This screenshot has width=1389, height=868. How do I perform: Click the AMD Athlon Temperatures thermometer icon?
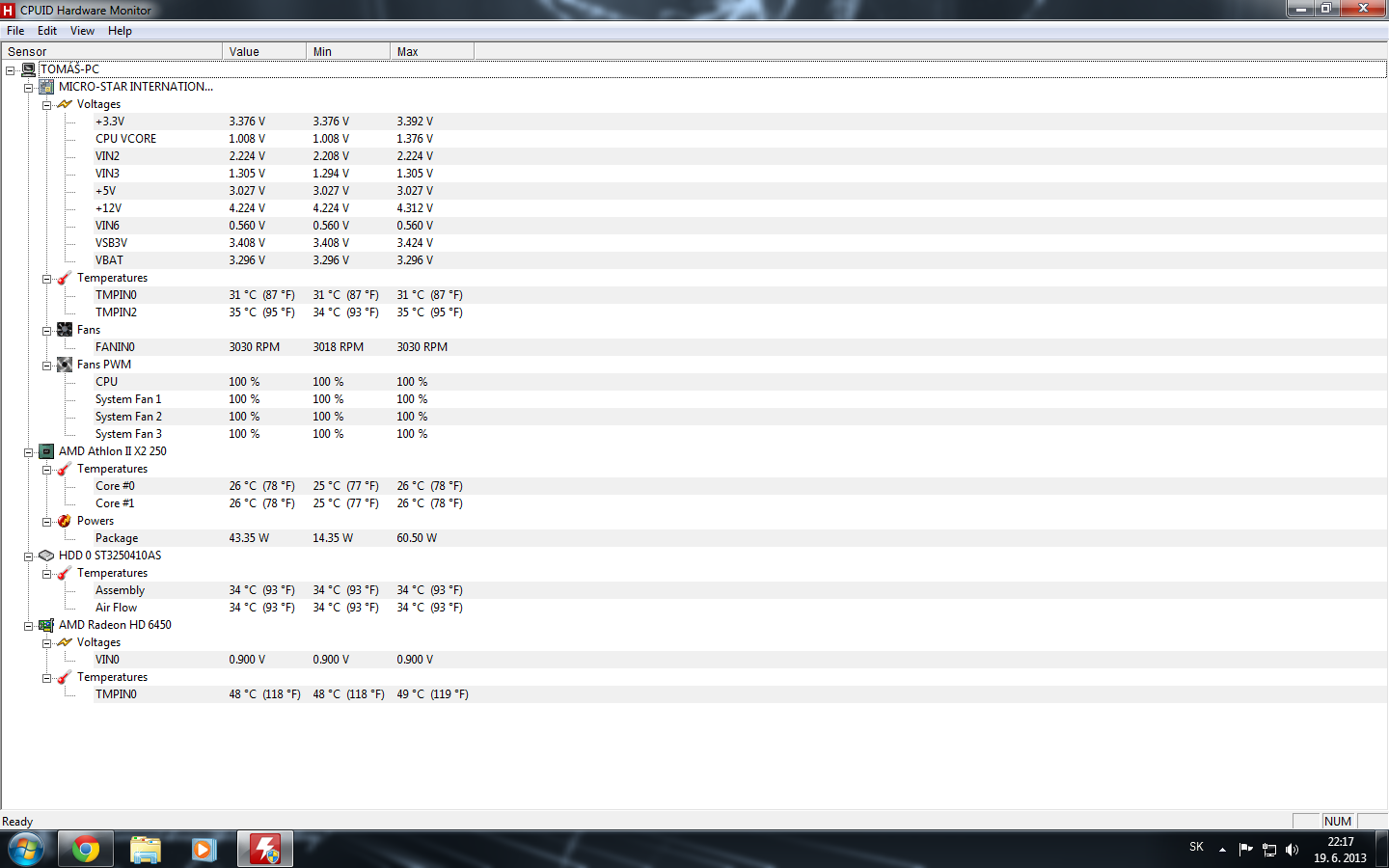coord(65,469)
